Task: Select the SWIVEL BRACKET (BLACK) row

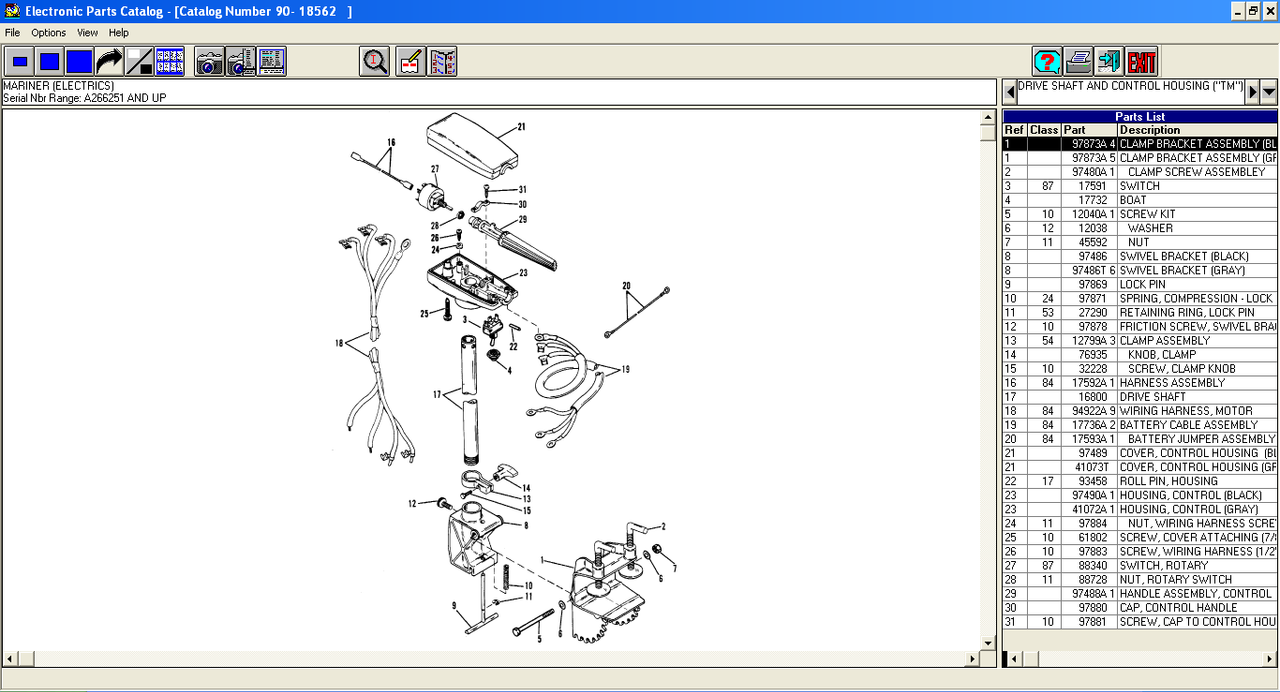Action: click(x=1140, y=256)
